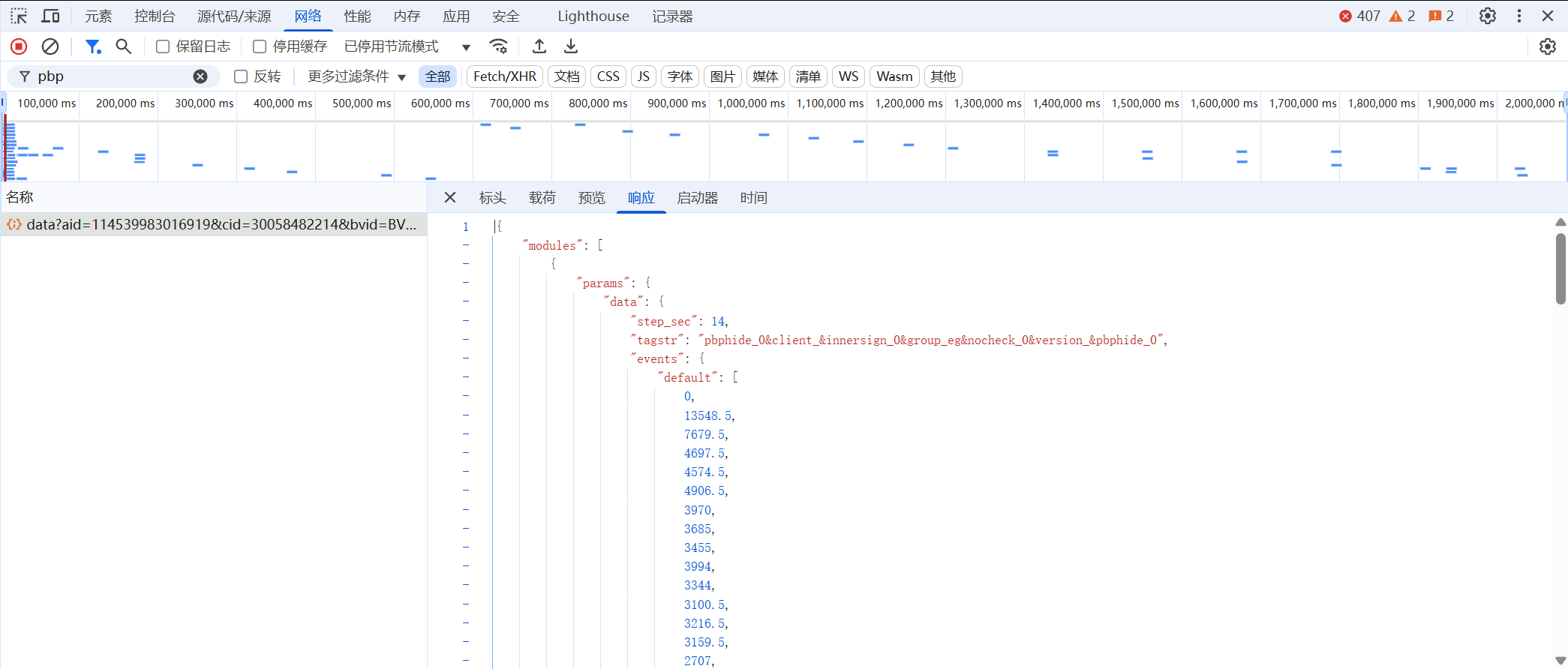Switch to the 控制台 panel tab

click(155, 16)
